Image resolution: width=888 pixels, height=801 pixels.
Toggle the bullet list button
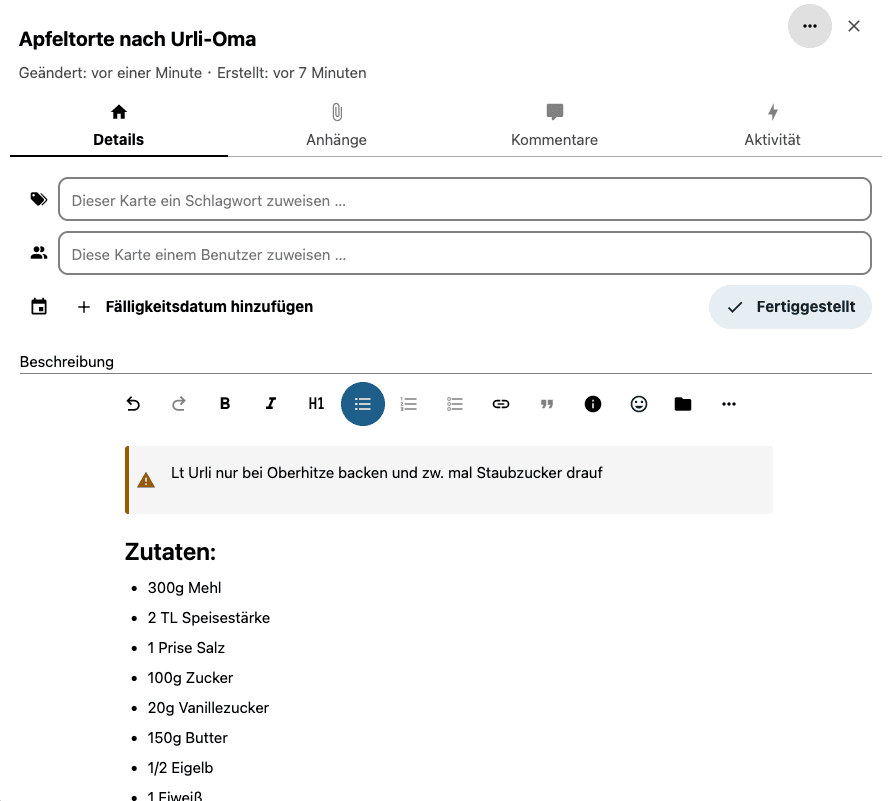[x=363, y=404]
